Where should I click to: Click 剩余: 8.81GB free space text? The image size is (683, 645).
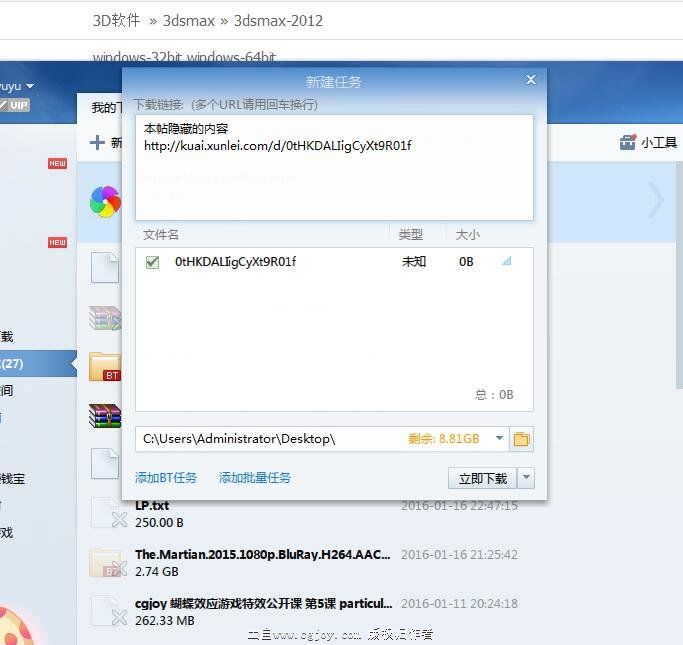tap(443, 439)
